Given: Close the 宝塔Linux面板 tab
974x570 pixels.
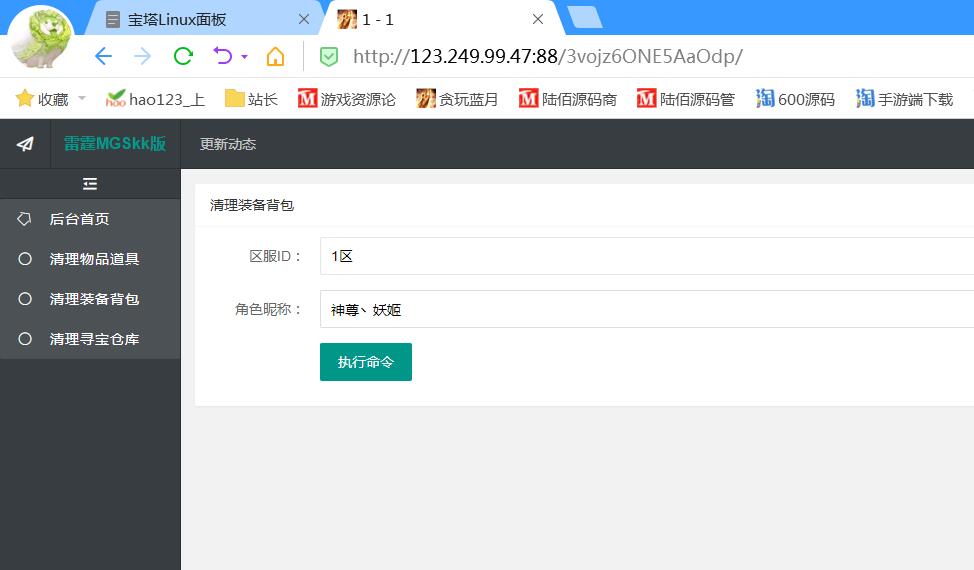Looking at the screenshot, I should pyautogui.click(x=304, y=19).
